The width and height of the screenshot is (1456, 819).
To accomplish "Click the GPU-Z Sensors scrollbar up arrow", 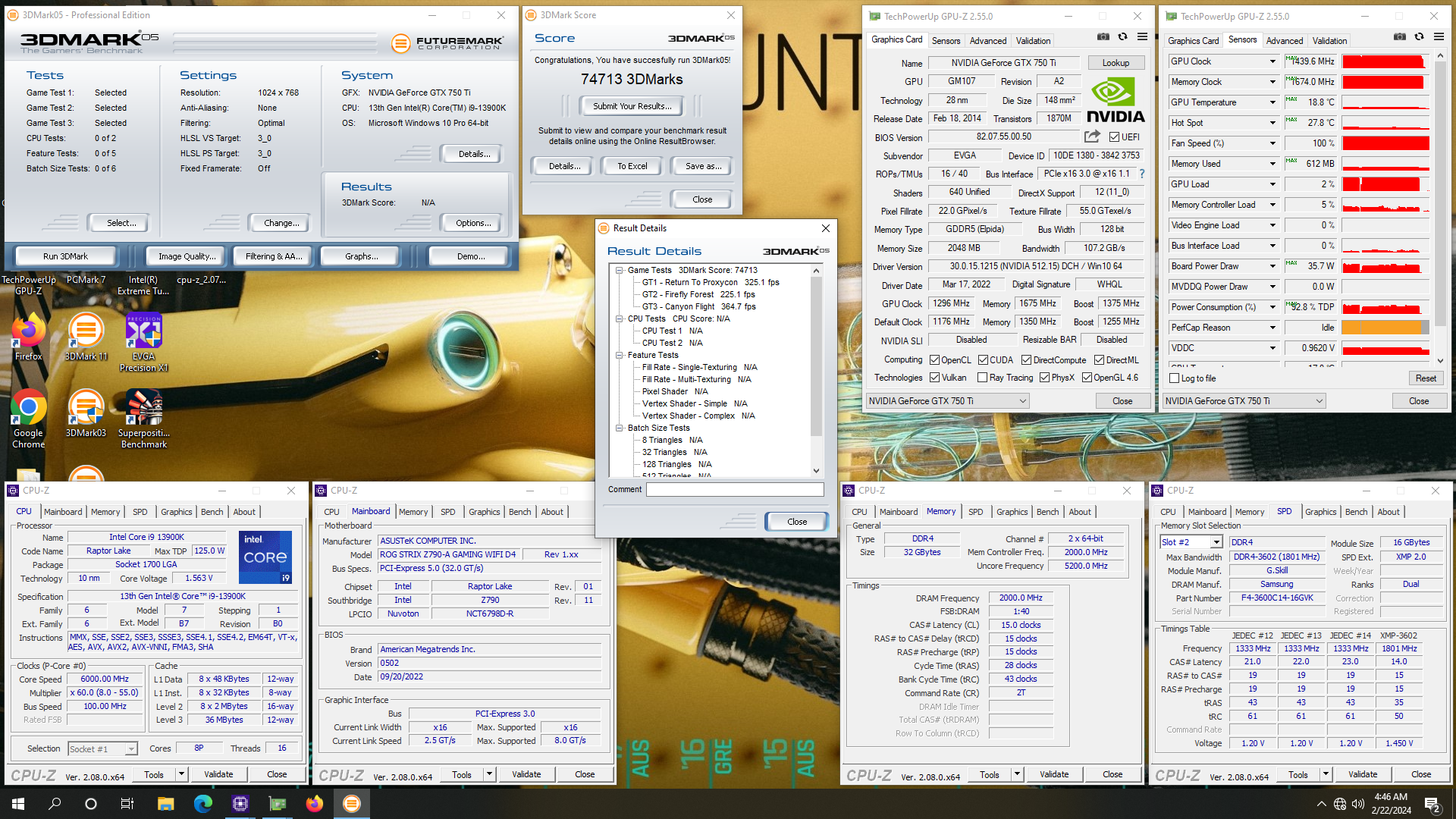I will click(1439, 56).
